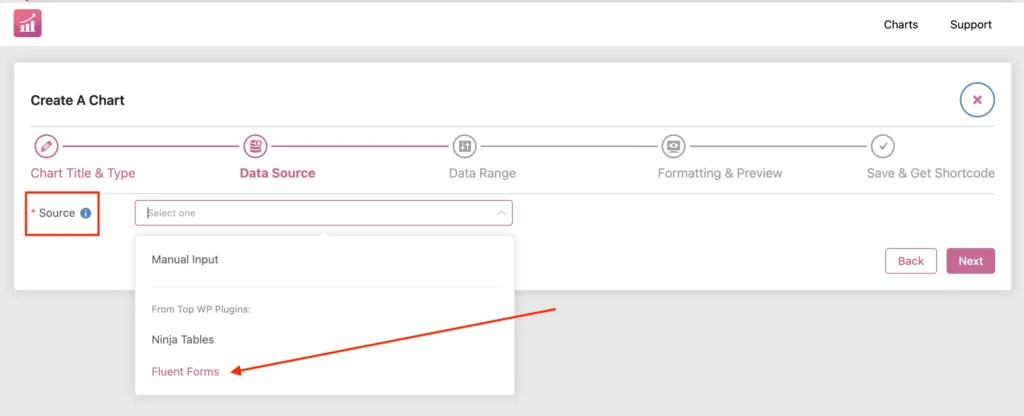Screen dimensions: 1024x416
Task: Click the Save & Get Shortcode label
Action: point(931,173)
